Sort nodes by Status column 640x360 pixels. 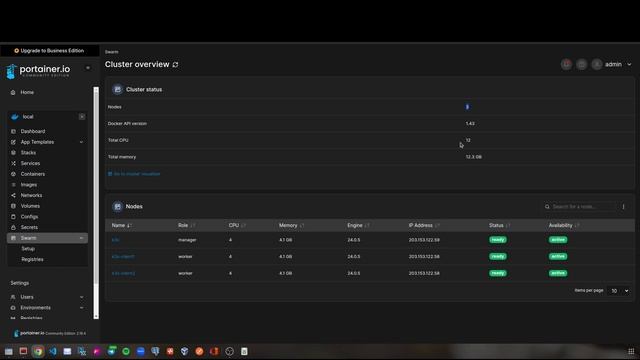point(500,225)
